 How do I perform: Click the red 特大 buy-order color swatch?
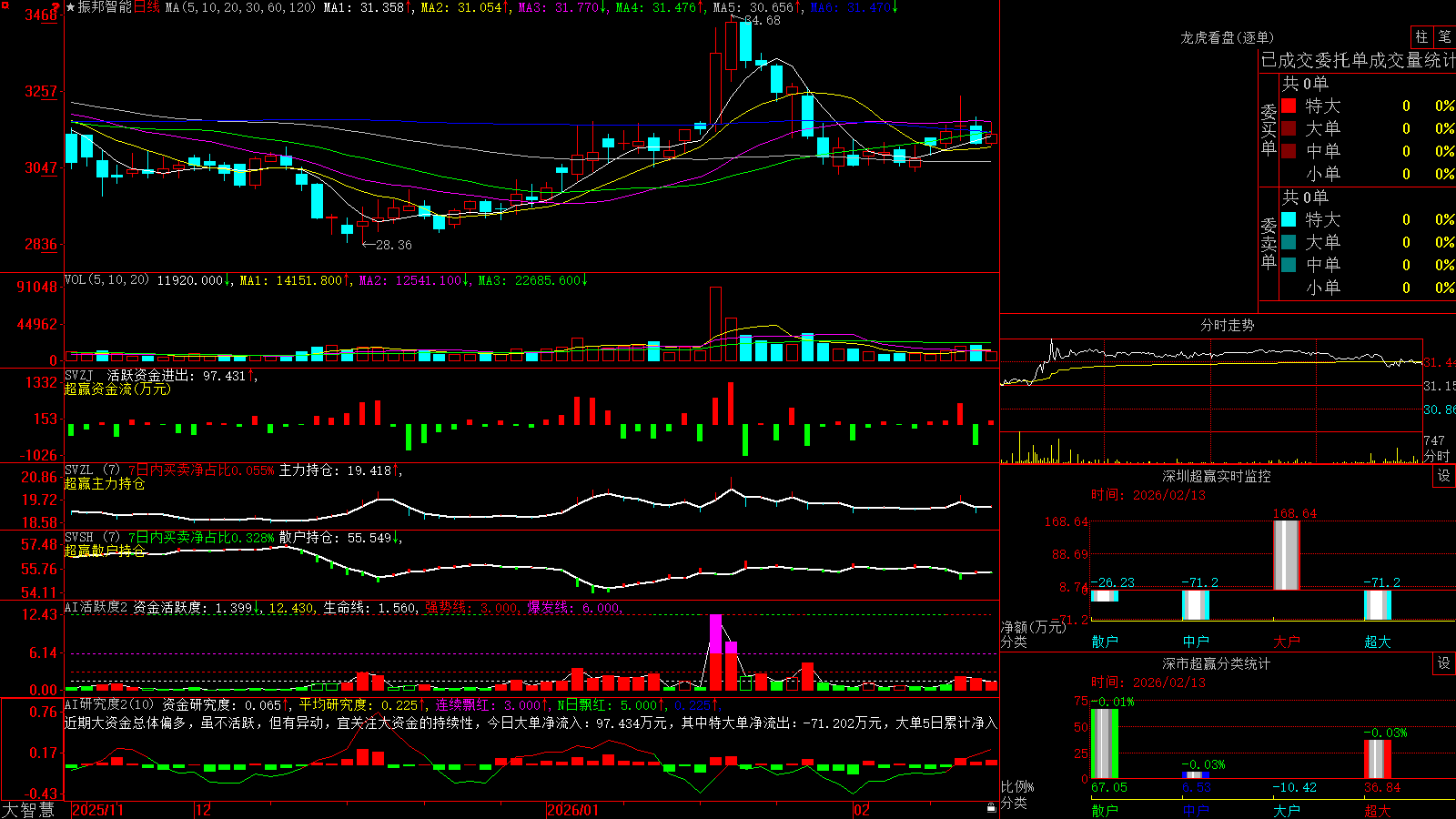[1289, 106]
